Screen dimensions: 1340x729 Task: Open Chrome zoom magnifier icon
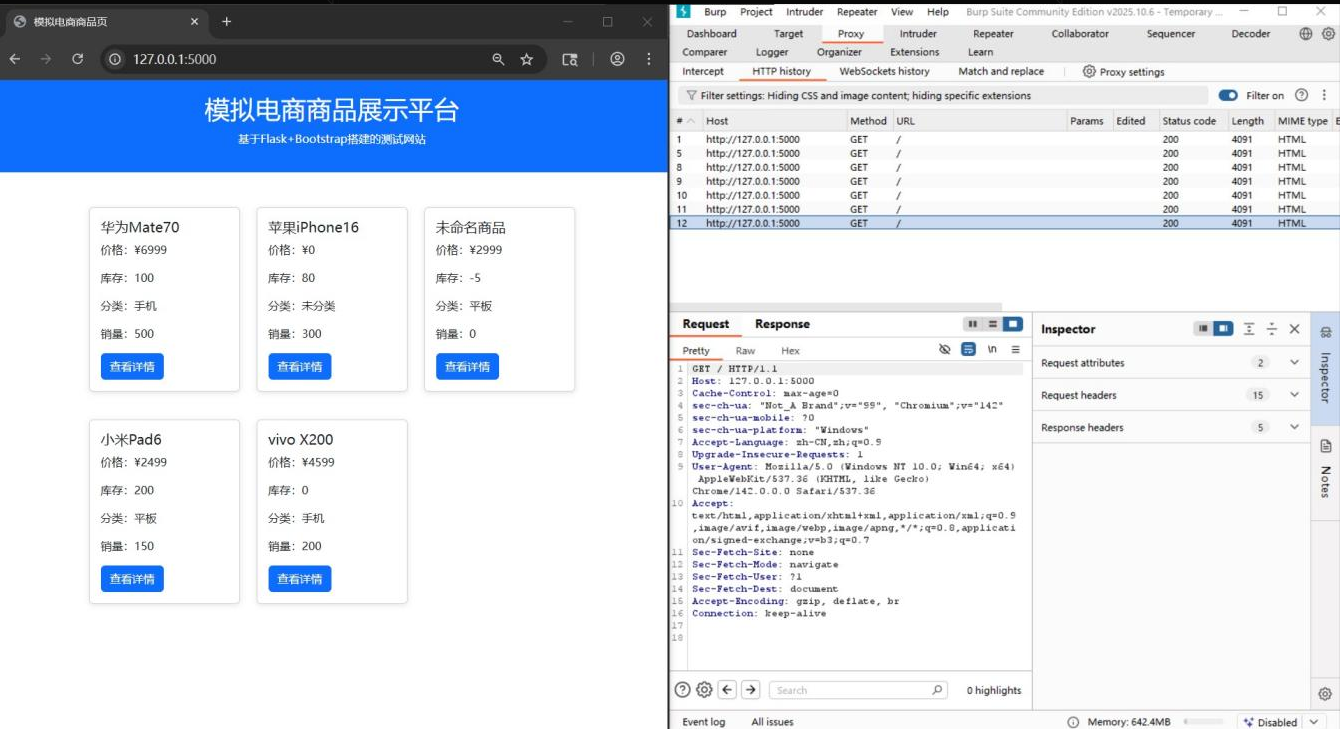click(498, 59)
